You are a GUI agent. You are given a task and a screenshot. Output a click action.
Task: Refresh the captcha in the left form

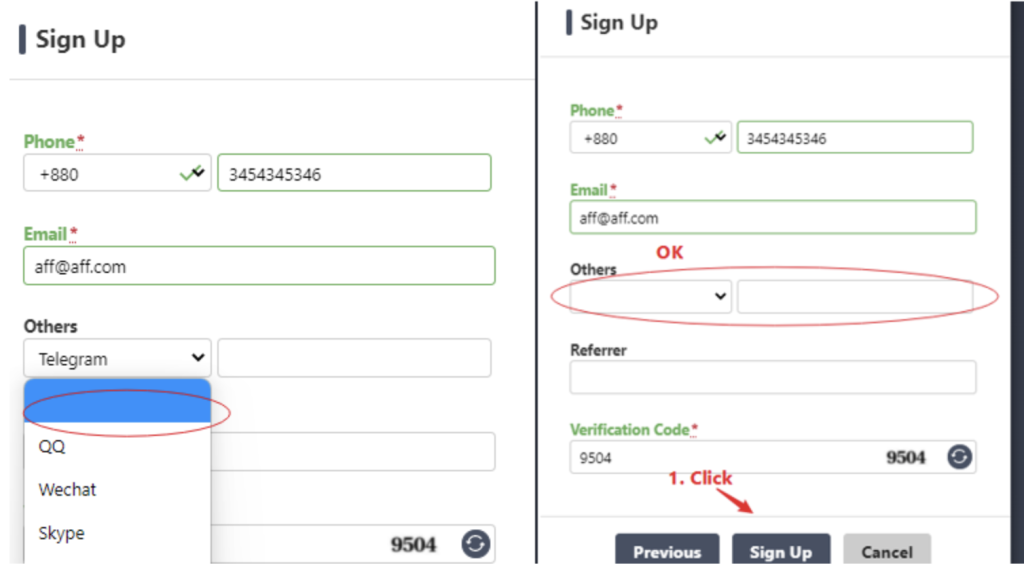pos(475,544)
